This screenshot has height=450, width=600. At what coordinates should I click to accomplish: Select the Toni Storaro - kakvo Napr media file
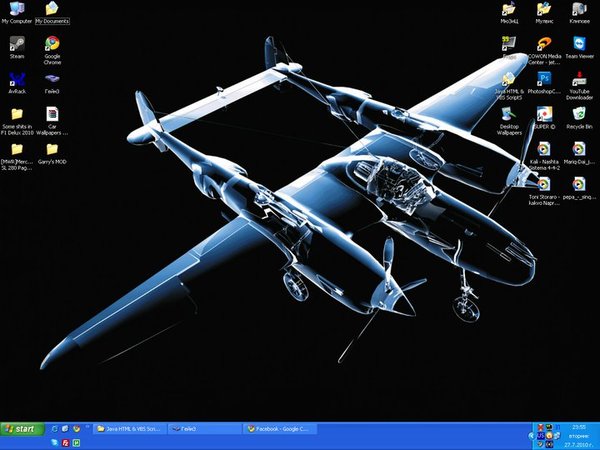(x=544, y=191)
